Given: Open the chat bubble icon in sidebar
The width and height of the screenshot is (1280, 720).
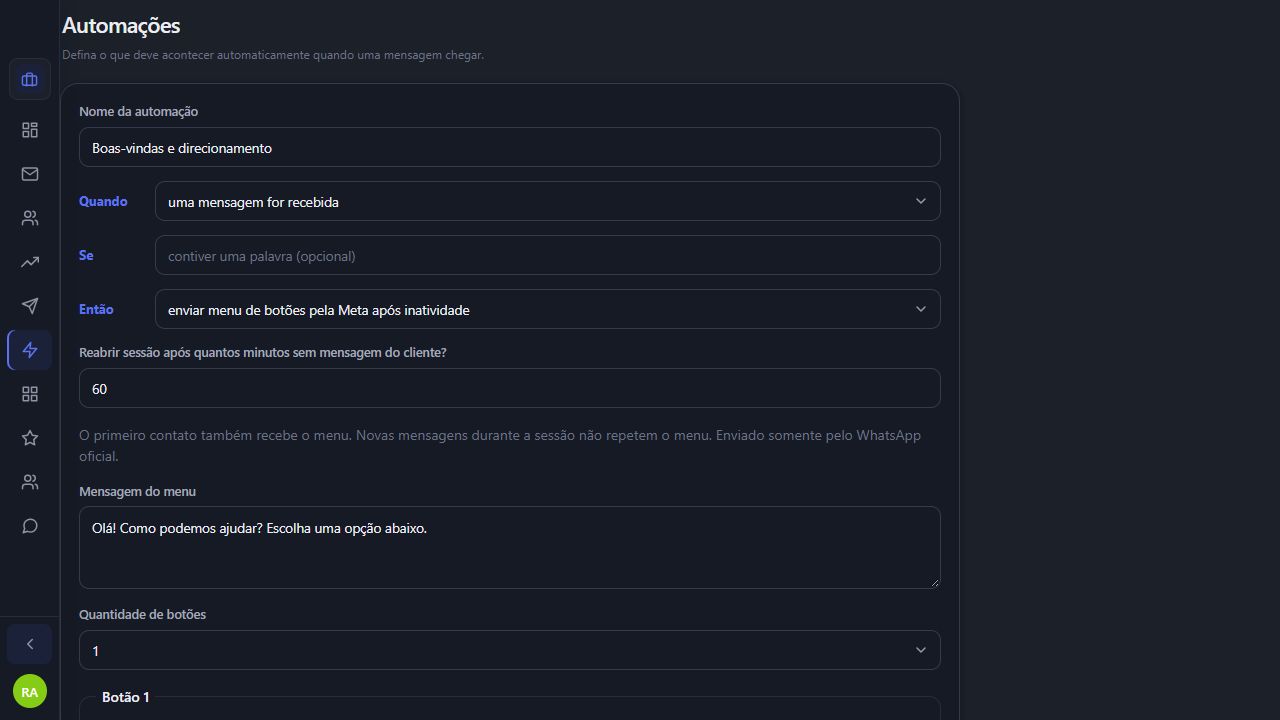Looking at the screenshot, I should pyautogui.click(x=30, y=526).
